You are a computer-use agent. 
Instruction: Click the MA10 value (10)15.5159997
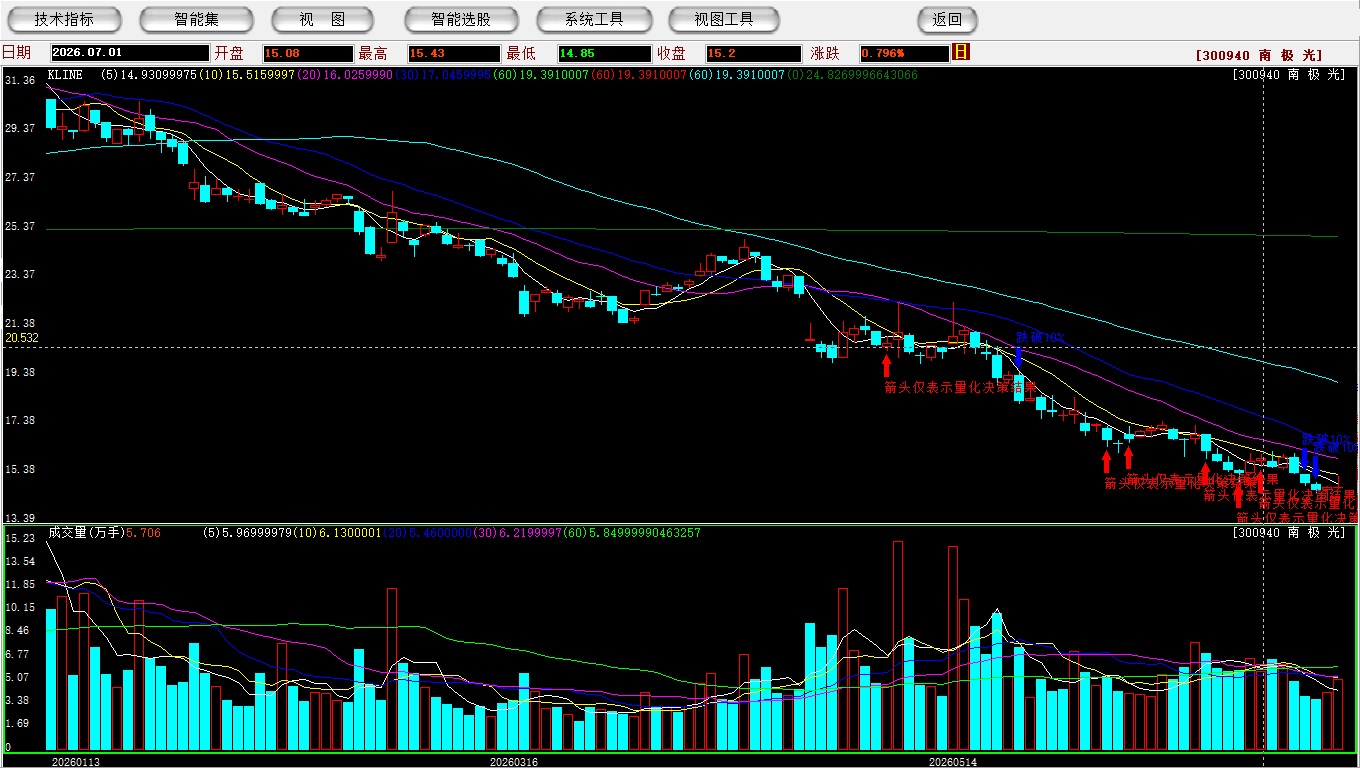[x=246, y=75]
